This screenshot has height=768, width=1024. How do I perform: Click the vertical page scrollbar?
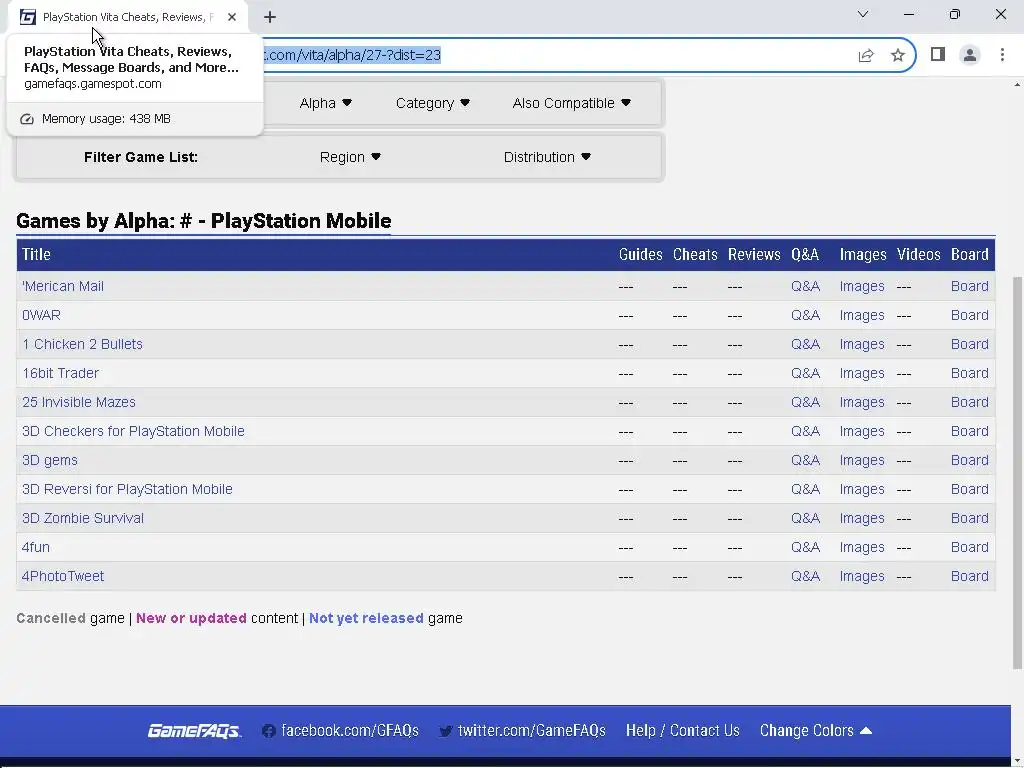point(1017,473)
